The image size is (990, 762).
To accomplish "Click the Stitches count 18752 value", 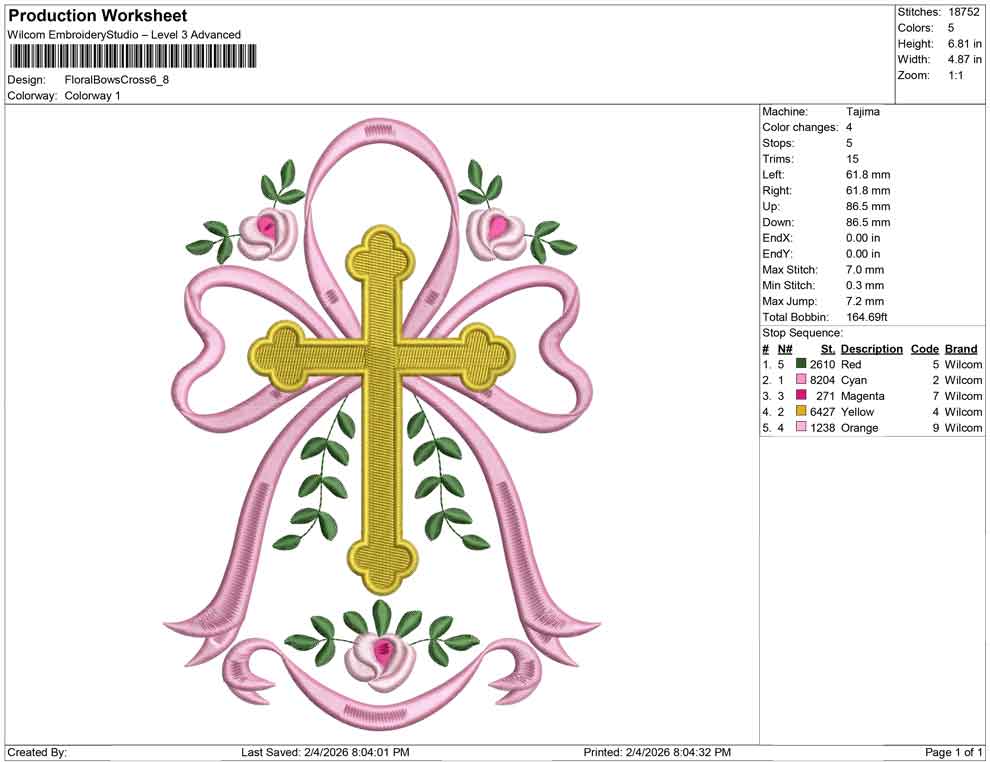I will pyautogui.click(x=962, y=11).
